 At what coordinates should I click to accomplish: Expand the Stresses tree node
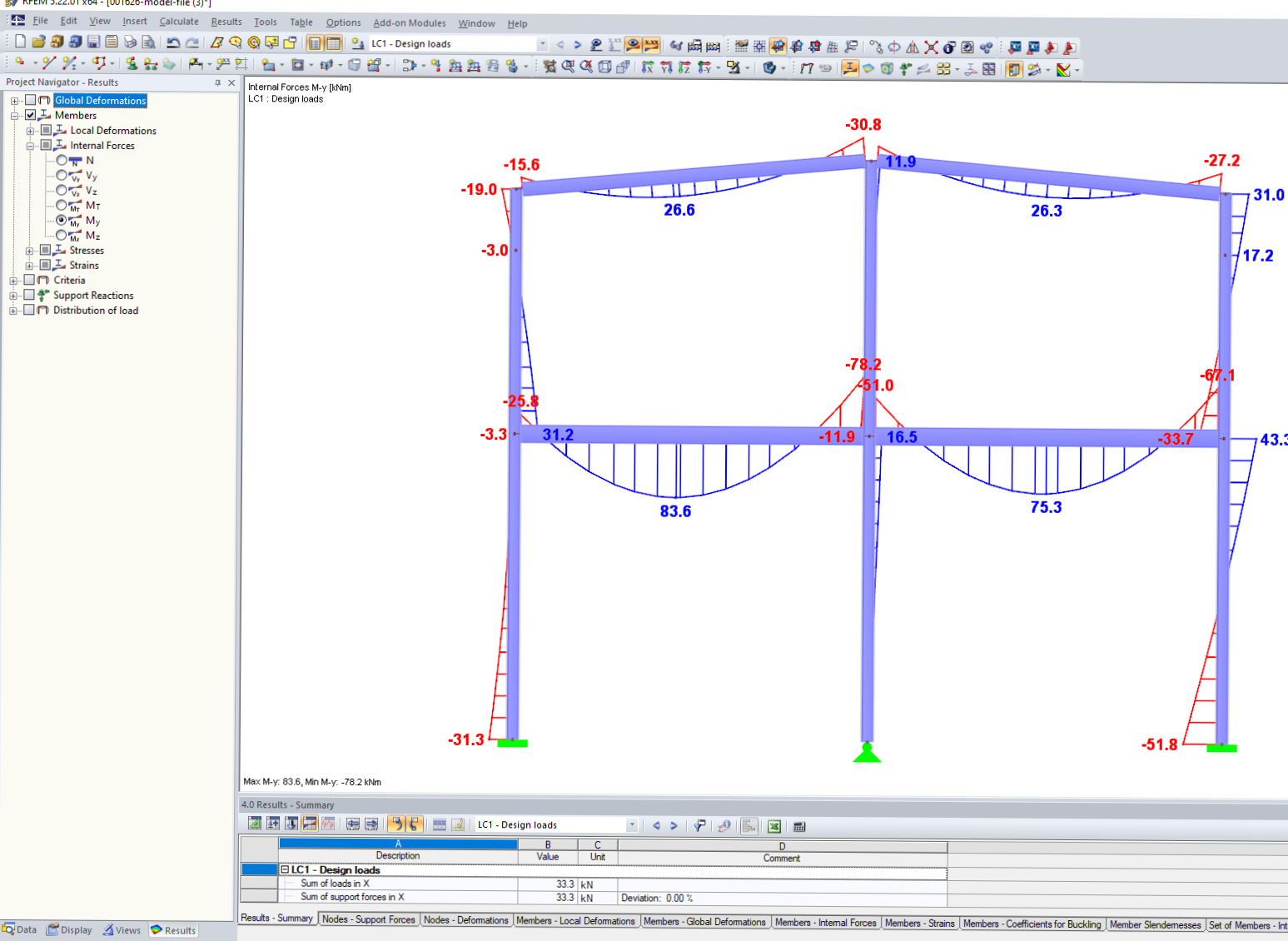(30, 251)
